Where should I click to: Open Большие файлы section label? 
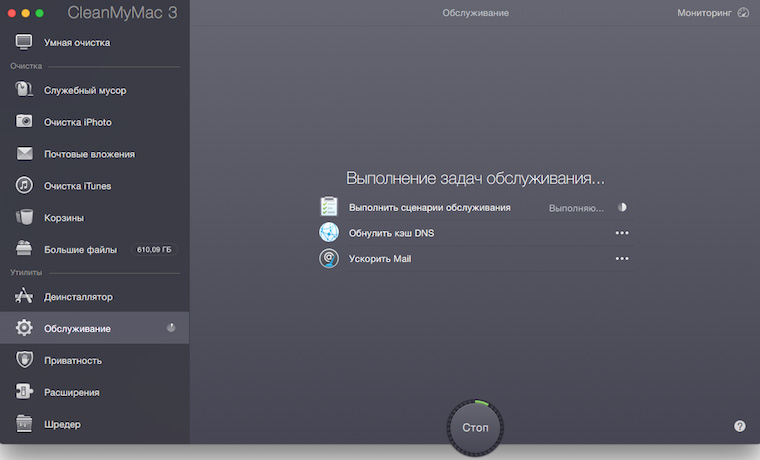[80, 250]
